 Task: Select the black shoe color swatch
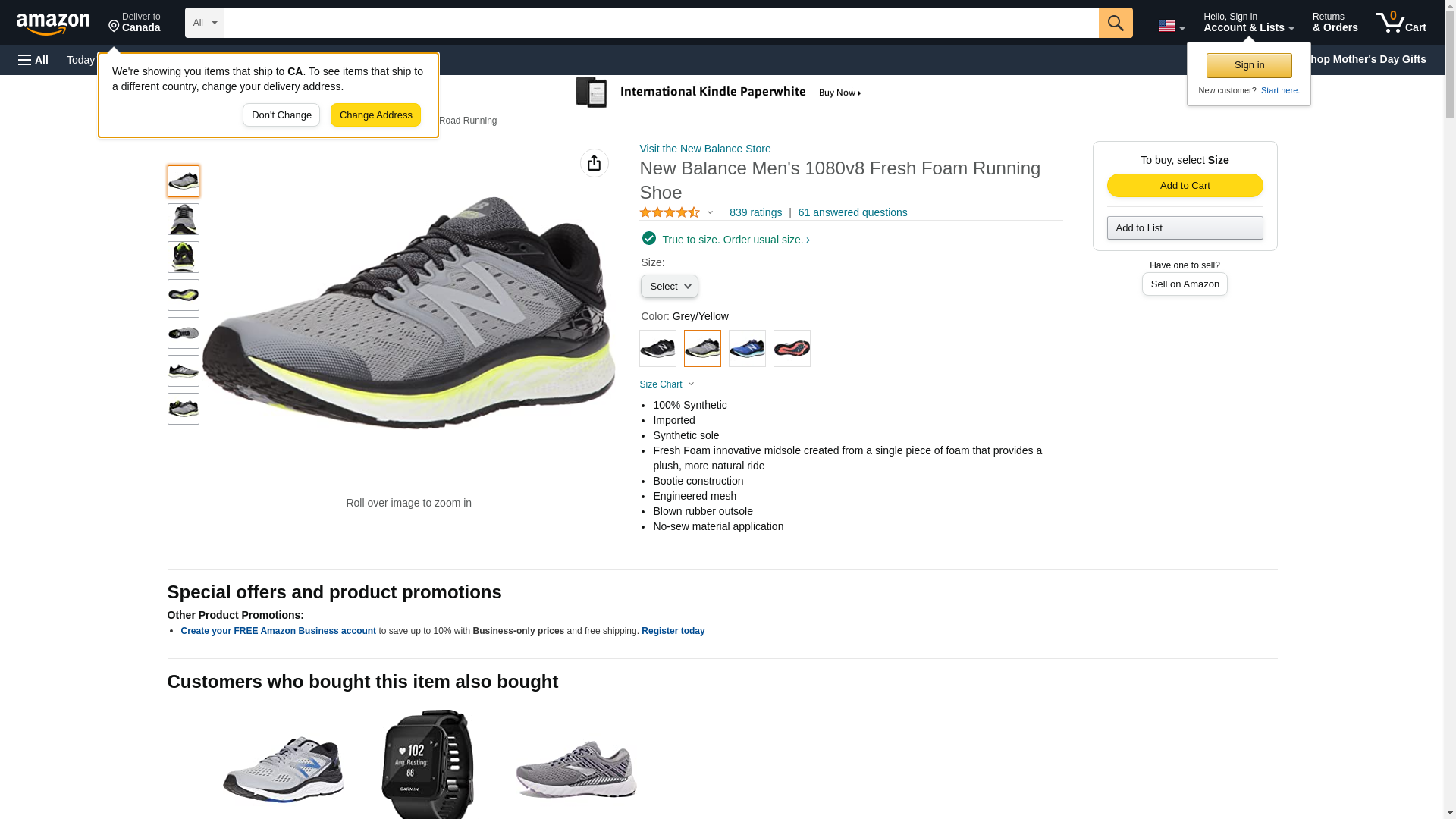(657, 349)
